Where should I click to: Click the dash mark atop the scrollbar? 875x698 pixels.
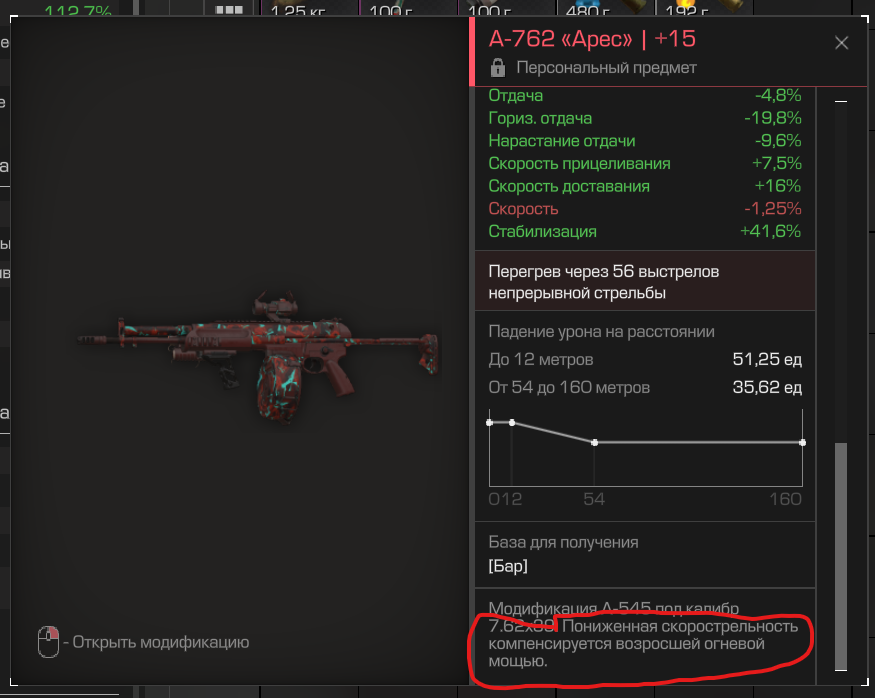click(x=841, y=102)
